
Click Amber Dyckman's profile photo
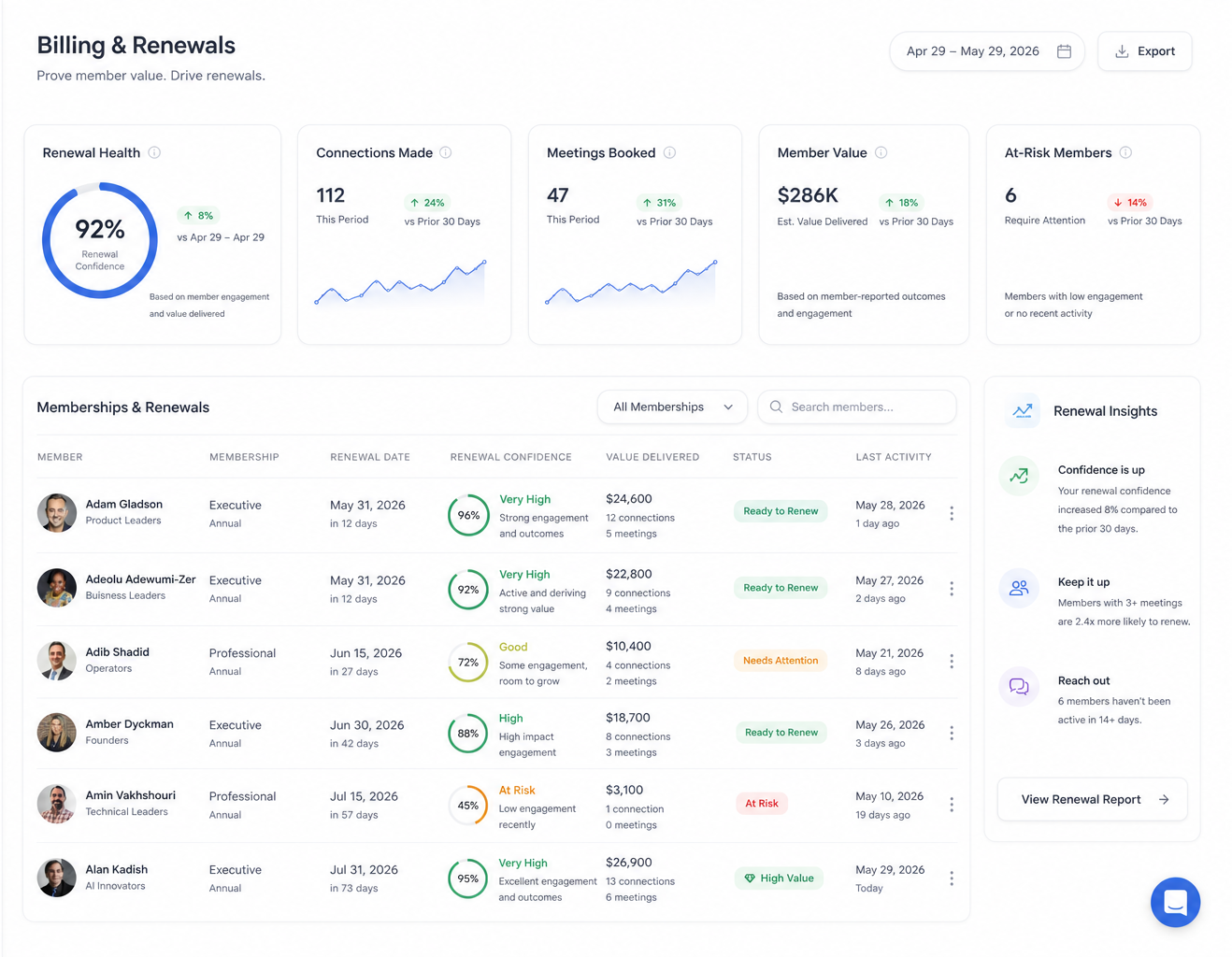[x=57, y=733]
